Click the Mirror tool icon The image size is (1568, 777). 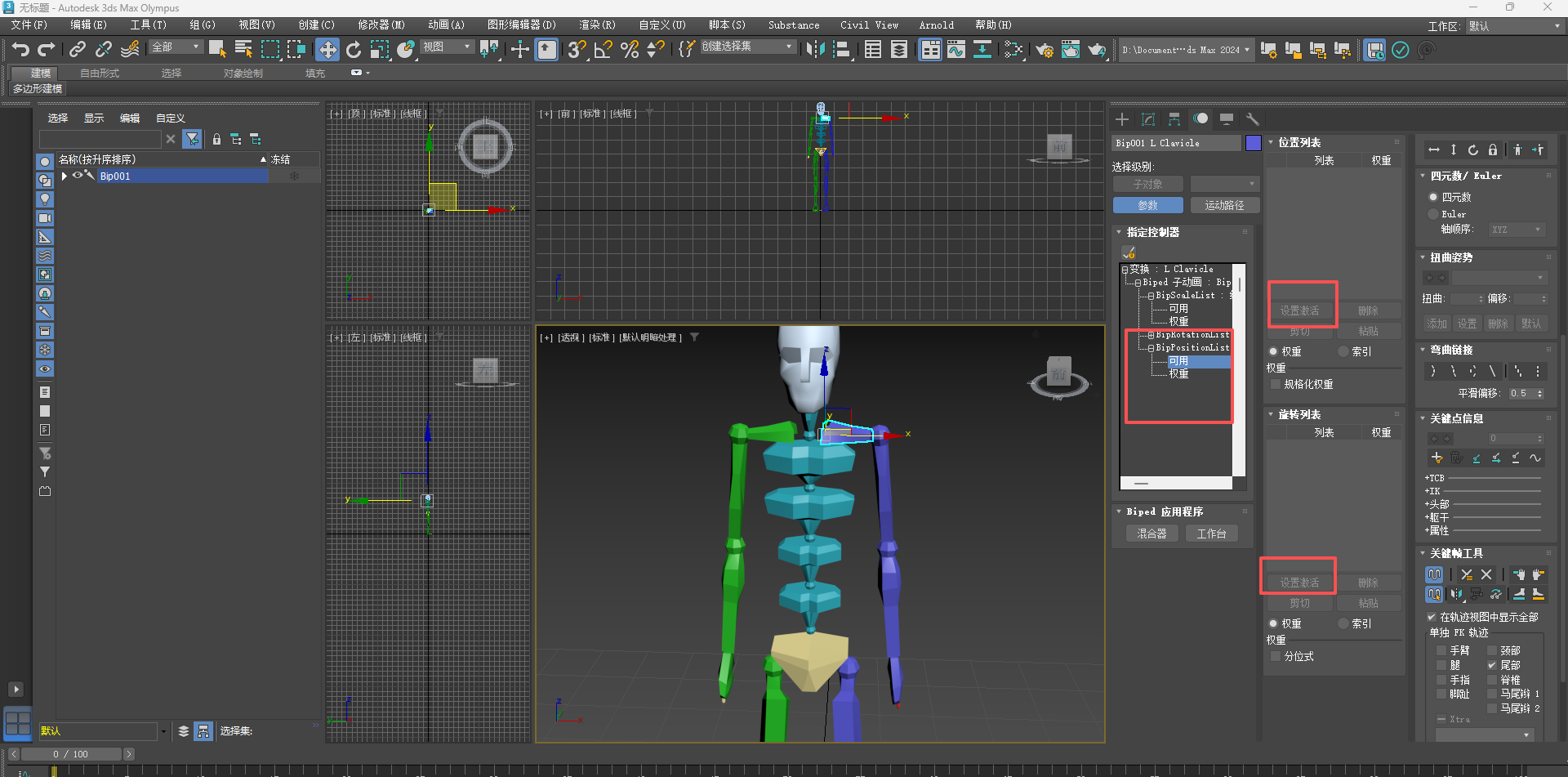[x=815, y=50]
